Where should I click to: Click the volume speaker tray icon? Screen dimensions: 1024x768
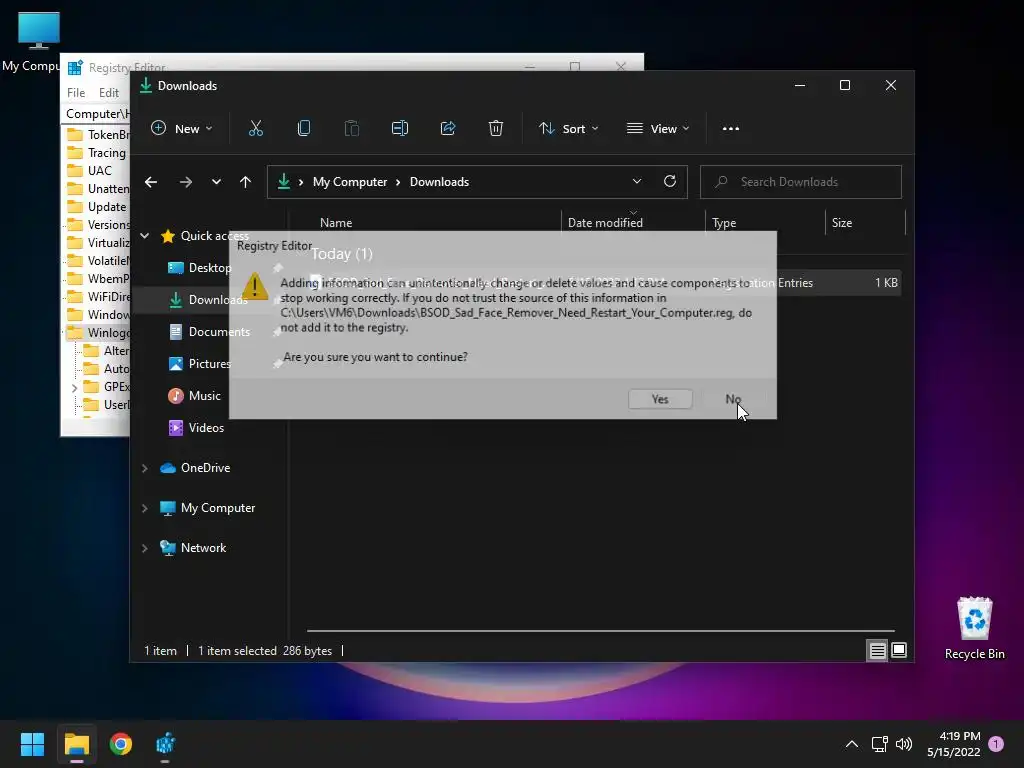(x=904, y=744)
